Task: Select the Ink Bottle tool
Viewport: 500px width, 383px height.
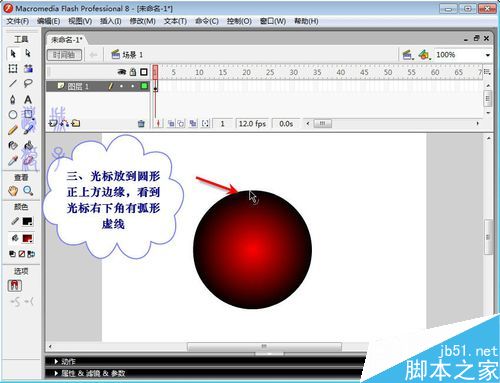Action: (x=13, y=146)
